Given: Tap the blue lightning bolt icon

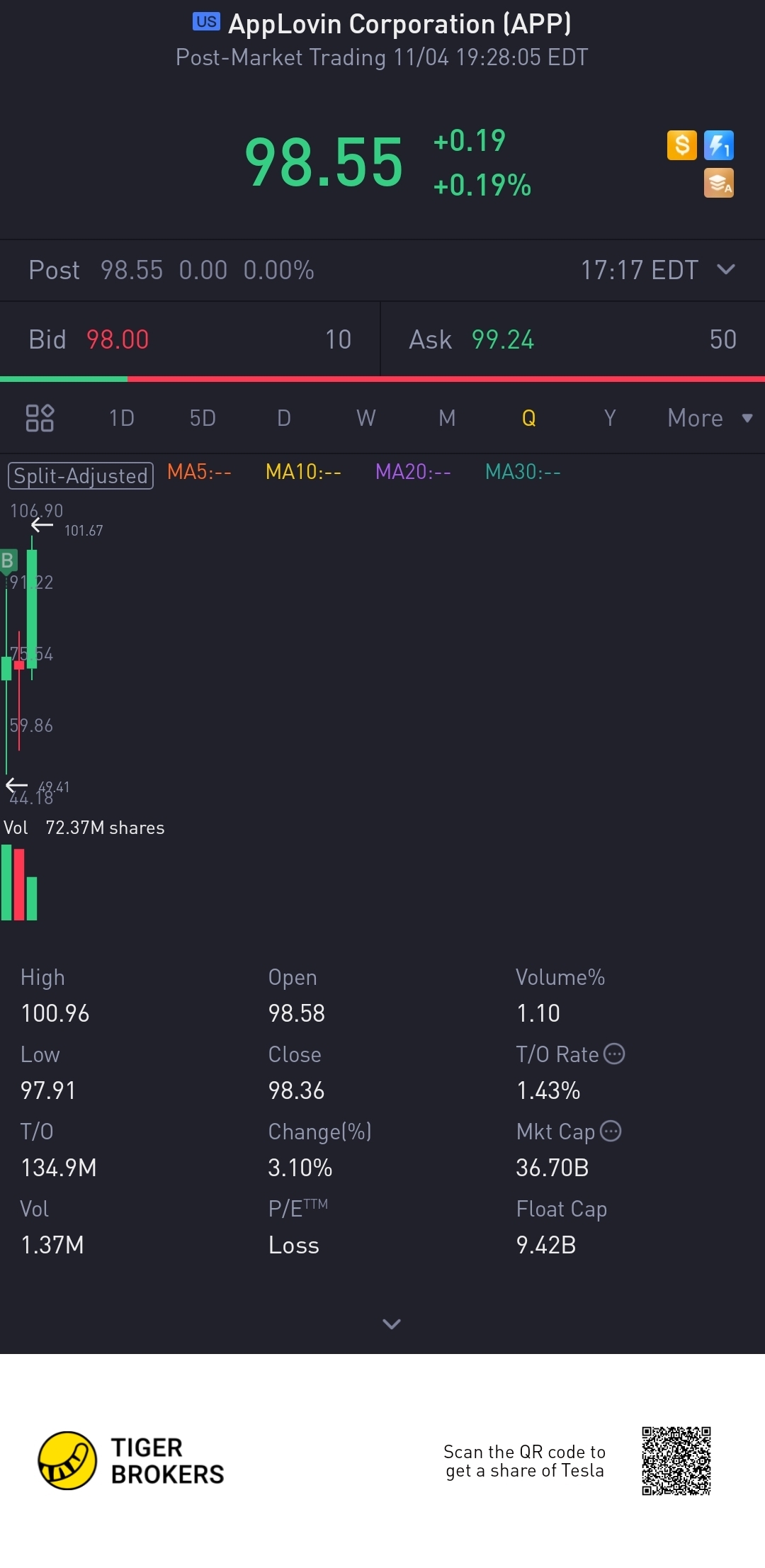Looking at the screenshot, I should pos(718,145).
